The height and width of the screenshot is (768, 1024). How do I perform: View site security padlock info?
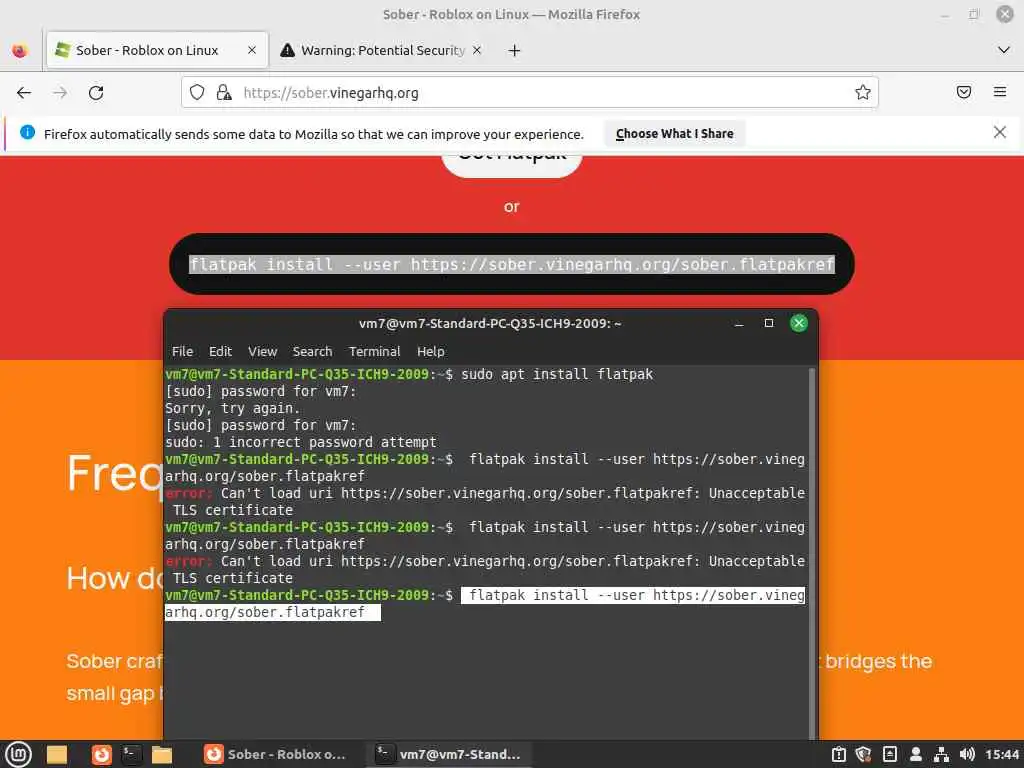(x=224, y=93)
